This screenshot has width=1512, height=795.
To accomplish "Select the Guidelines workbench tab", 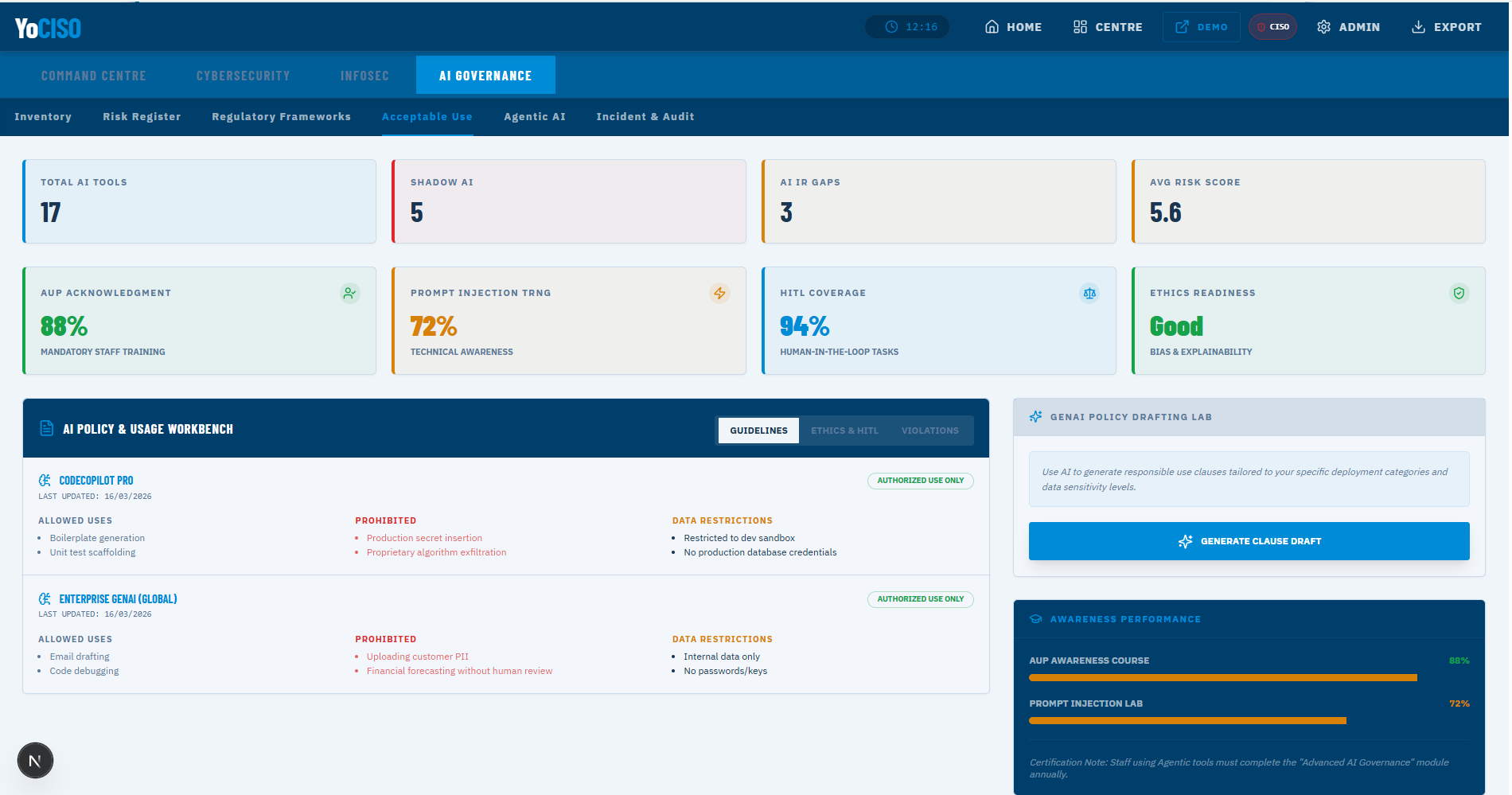I will tap(758, 431).
